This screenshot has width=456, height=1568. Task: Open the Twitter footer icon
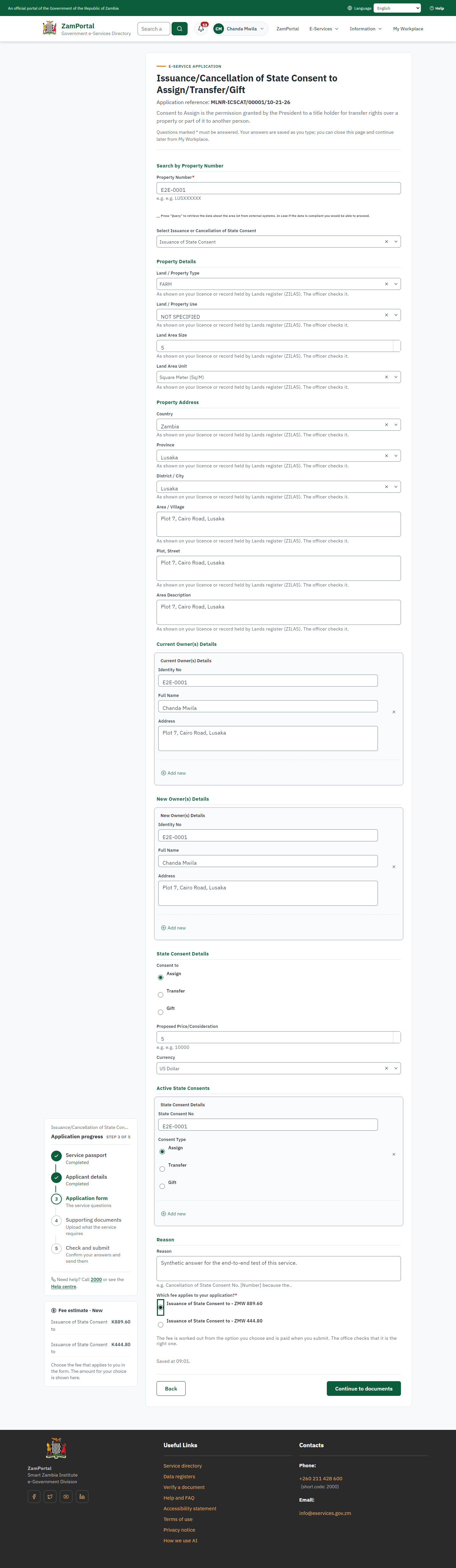[50, 1496]
